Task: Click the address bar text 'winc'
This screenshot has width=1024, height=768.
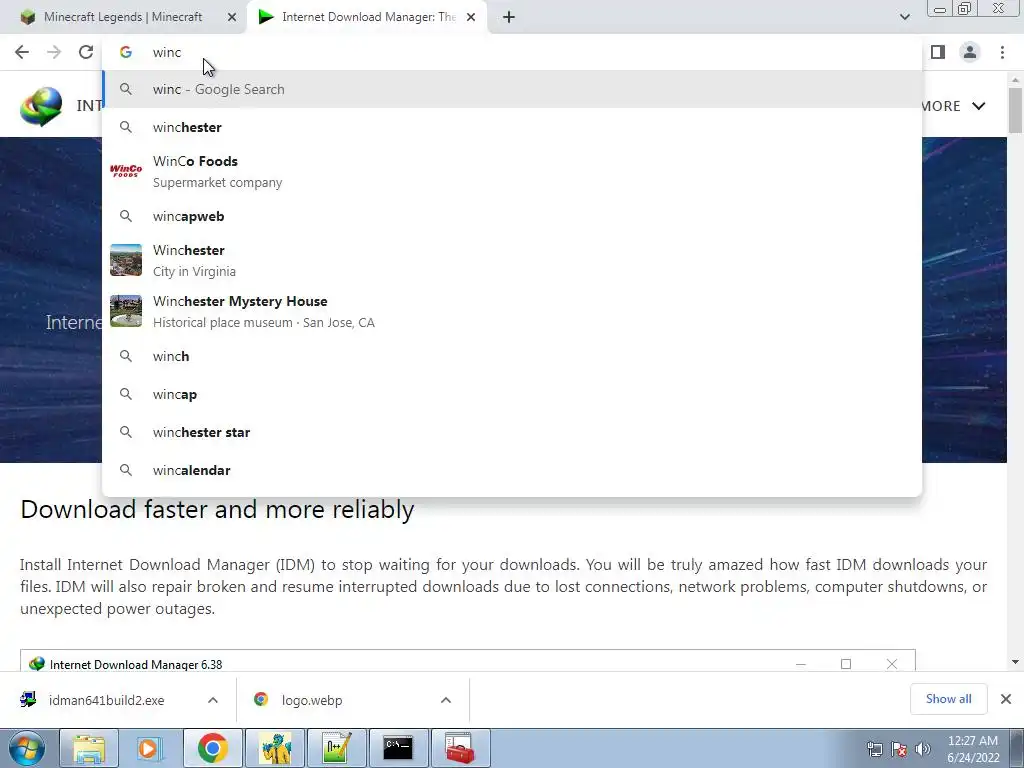Action: pyautogui.click(x=167, y=52)
